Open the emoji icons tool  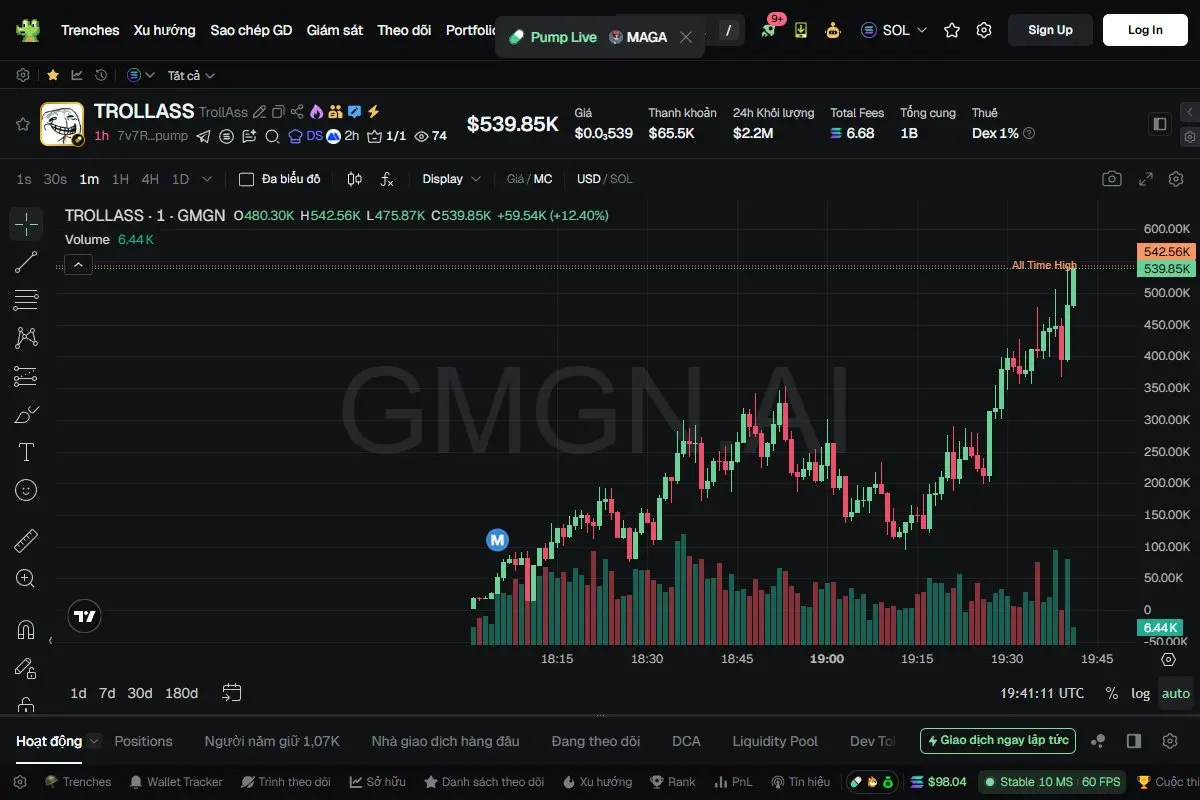[x=26, y=490]
